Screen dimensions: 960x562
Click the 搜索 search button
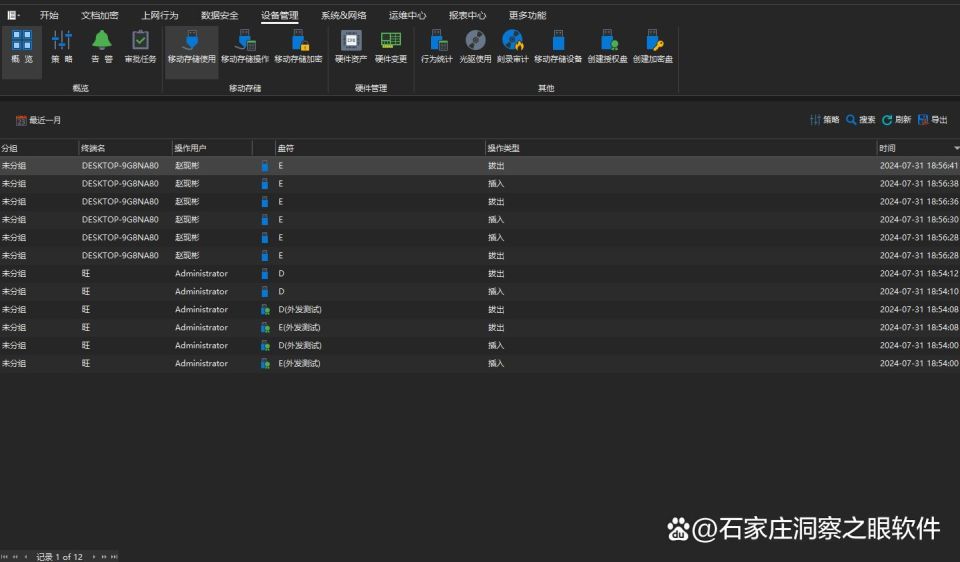tap(860, 119)
